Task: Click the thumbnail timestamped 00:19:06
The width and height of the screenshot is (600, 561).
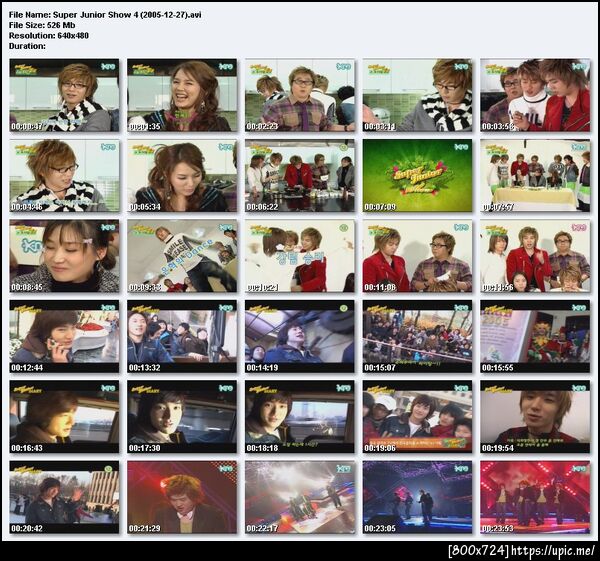Action: (417, 417)
